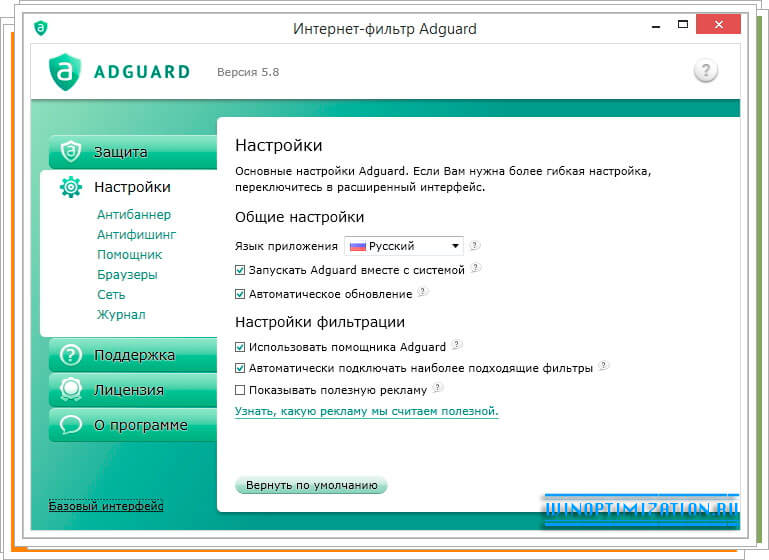This screenshot has width=769, height=560.
Task: Click the small Adguard icon in title bar
Action: 41,28
